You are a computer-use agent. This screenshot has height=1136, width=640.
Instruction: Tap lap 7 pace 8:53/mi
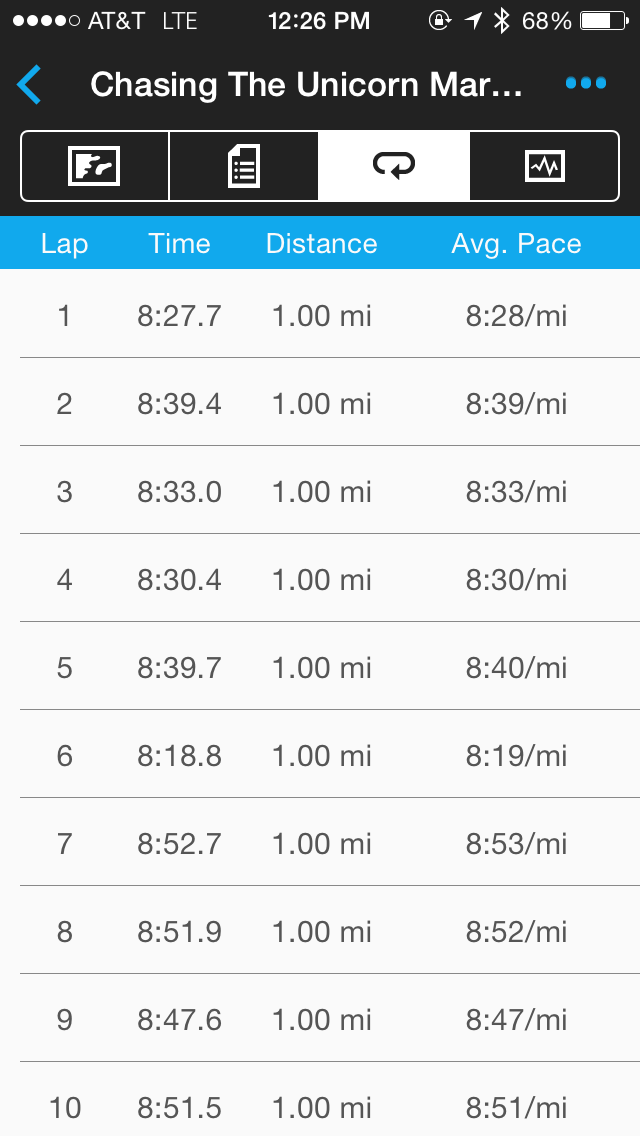pyautogui.click(x=516, y=844)
